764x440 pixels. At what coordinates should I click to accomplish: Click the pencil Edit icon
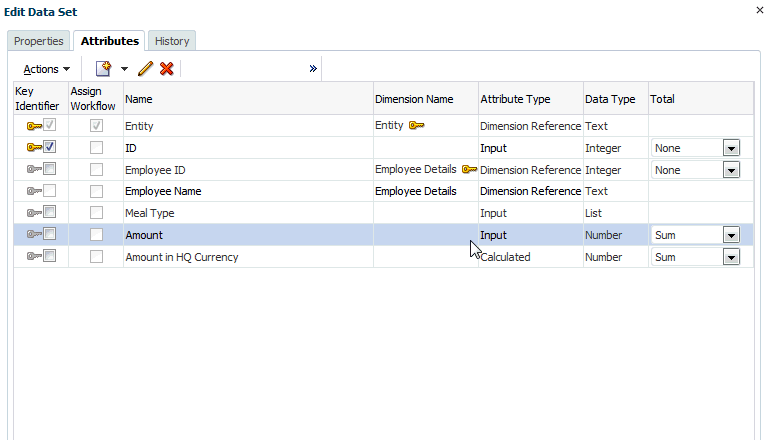145,69
